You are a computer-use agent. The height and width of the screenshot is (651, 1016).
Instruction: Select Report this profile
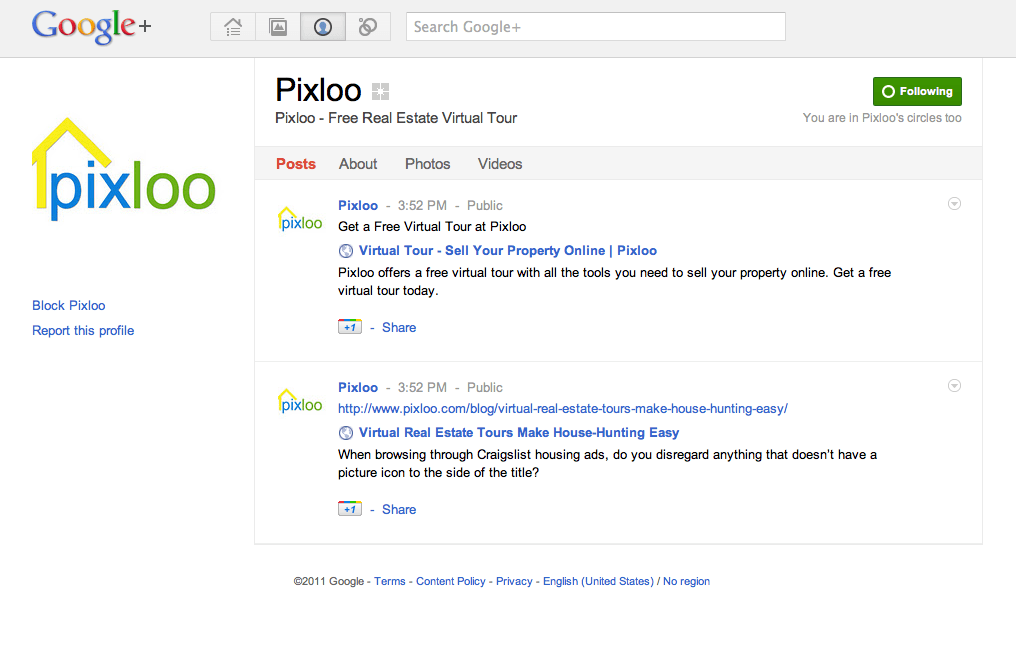(82, 330)
